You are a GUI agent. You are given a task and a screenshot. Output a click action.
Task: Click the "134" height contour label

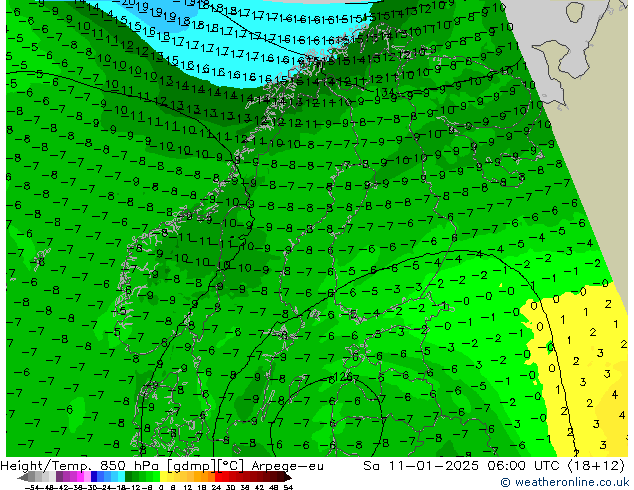[385, 93]
